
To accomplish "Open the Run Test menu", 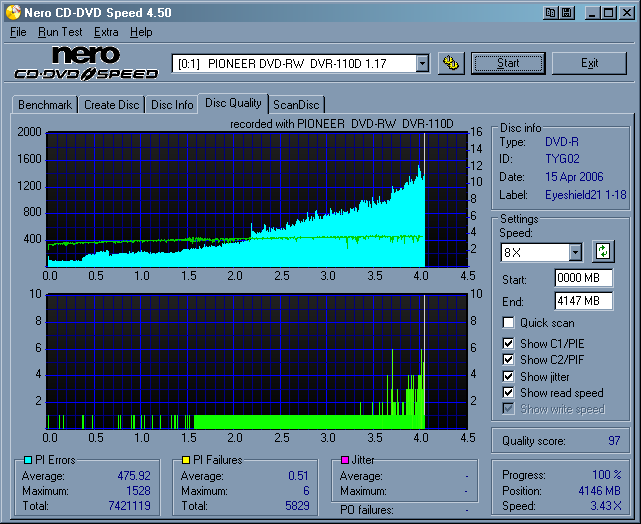I will tap(60, 32).
